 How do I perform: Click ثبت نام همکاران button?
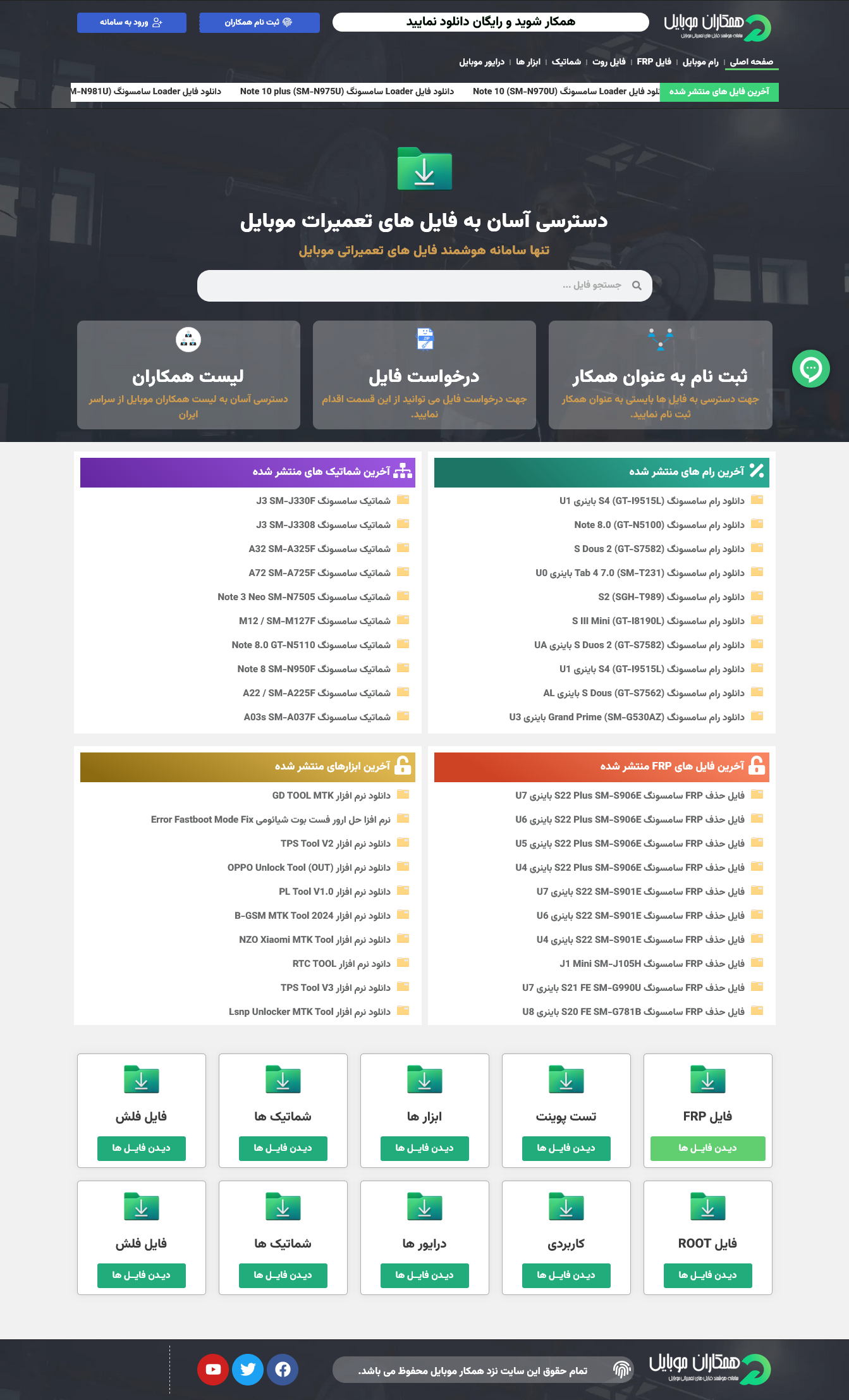pos(259,22)
